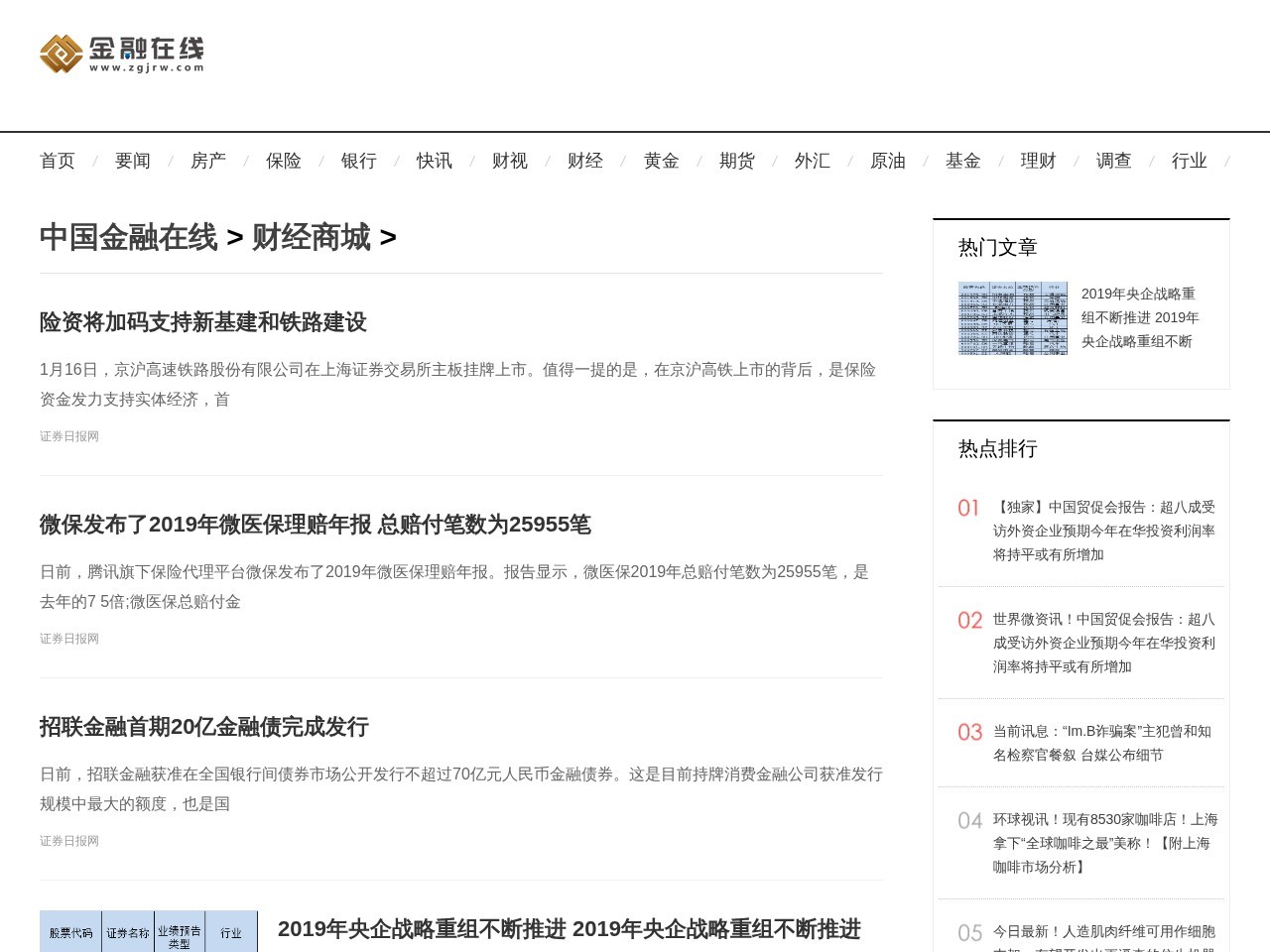Open ranking item 03 about Im.B诈骗案
Viewport: 1270px width, 952px height.
(1097, 743)
